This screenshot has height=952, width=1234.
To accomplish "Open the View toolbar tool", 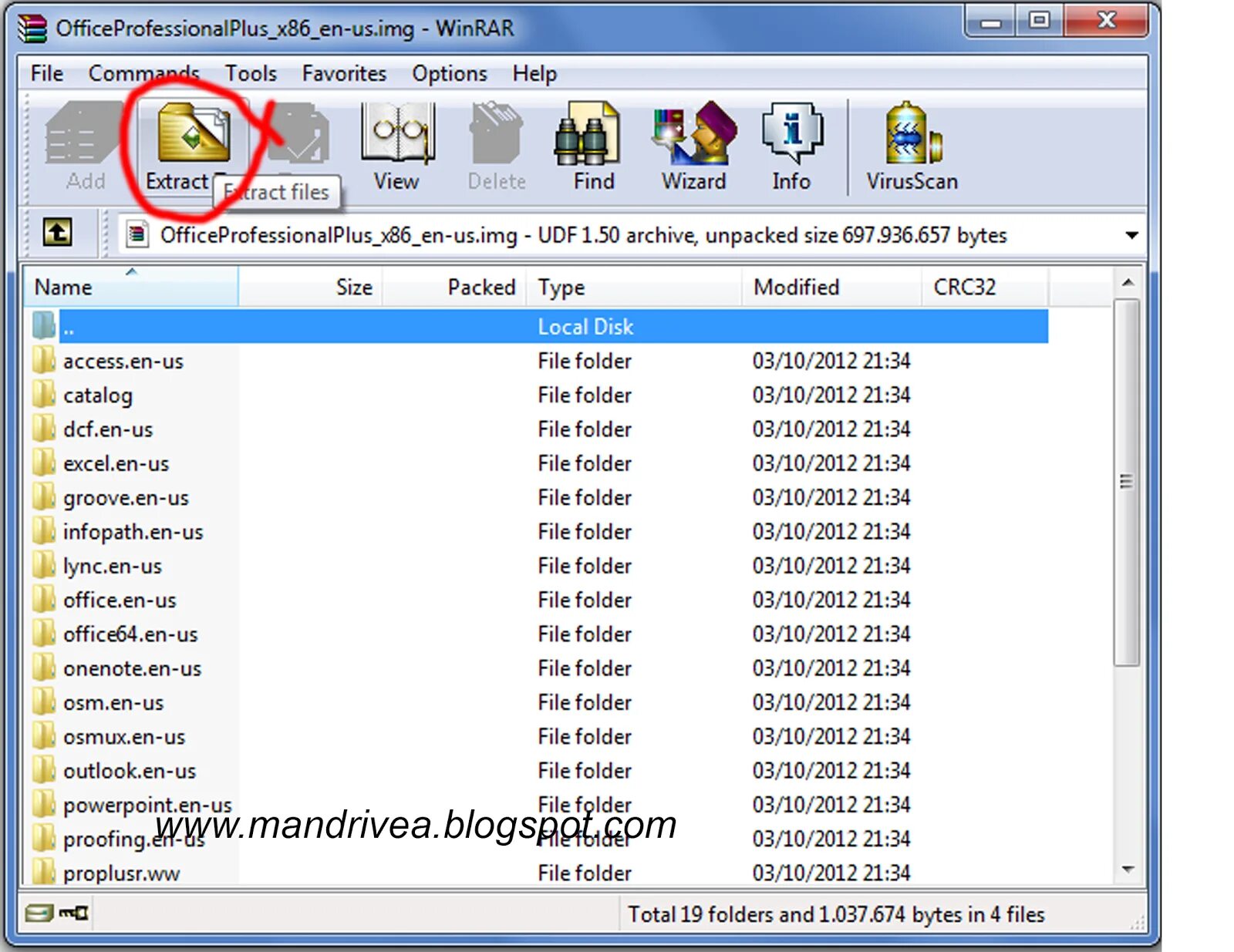I will coord(397,147).
